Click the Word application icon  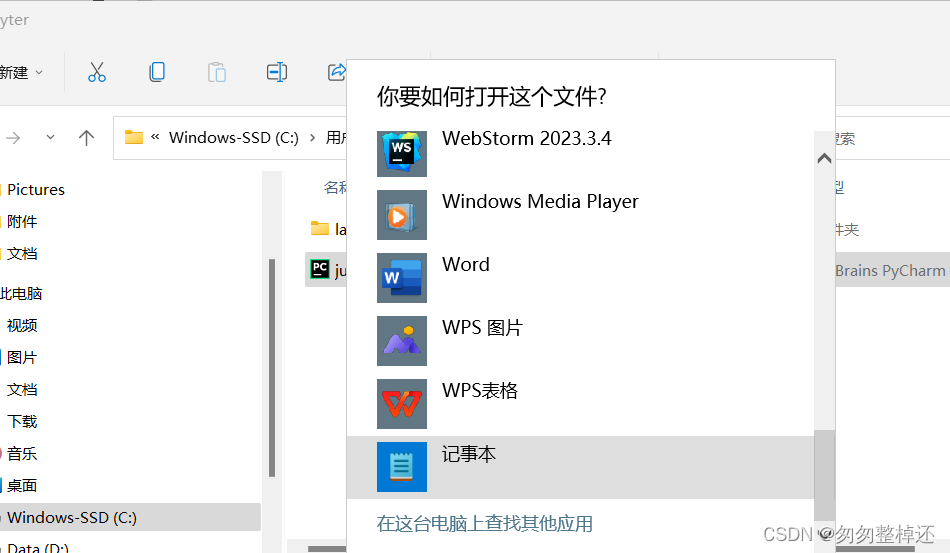(x=402, y=278)
